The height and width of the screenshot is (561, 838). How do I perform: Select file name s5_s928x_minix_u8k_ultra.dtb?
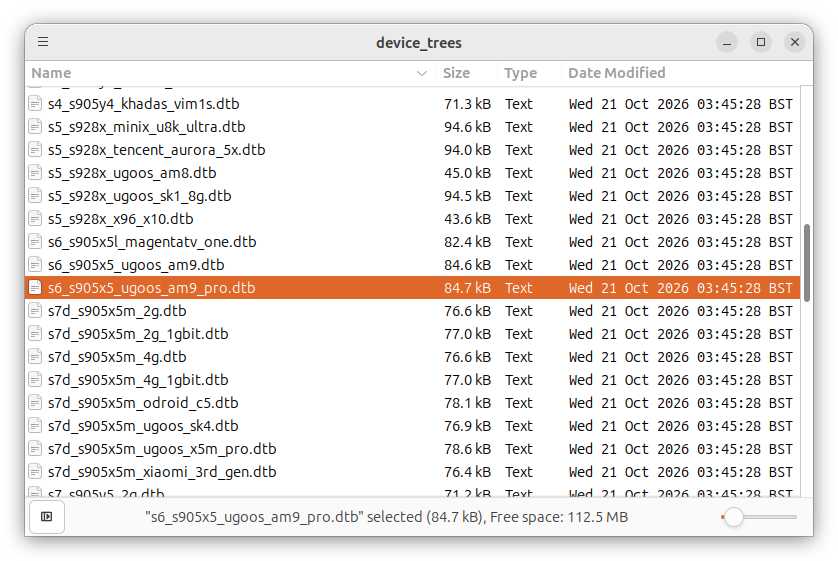146,127
